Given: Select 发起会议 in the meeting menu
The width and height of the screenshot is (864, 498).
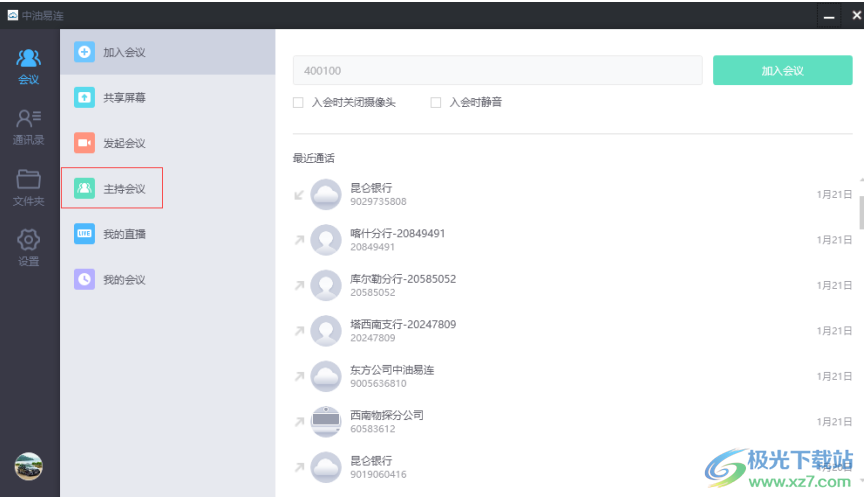Looking at the screenshot, I should [168, 143].
